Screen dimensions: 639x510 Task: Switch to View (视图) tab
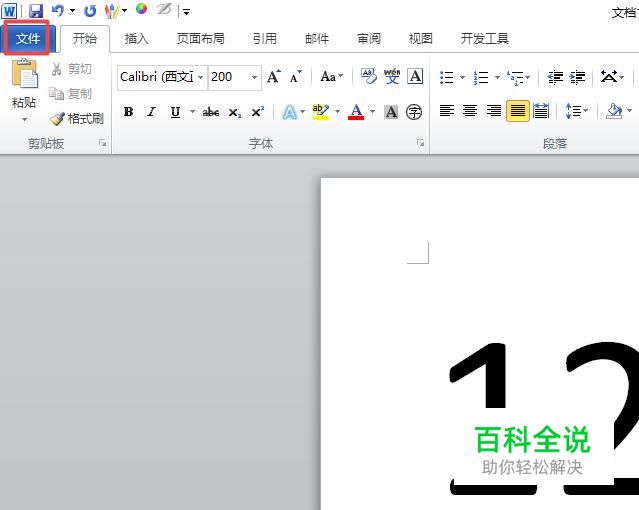[x=421, y=39]
